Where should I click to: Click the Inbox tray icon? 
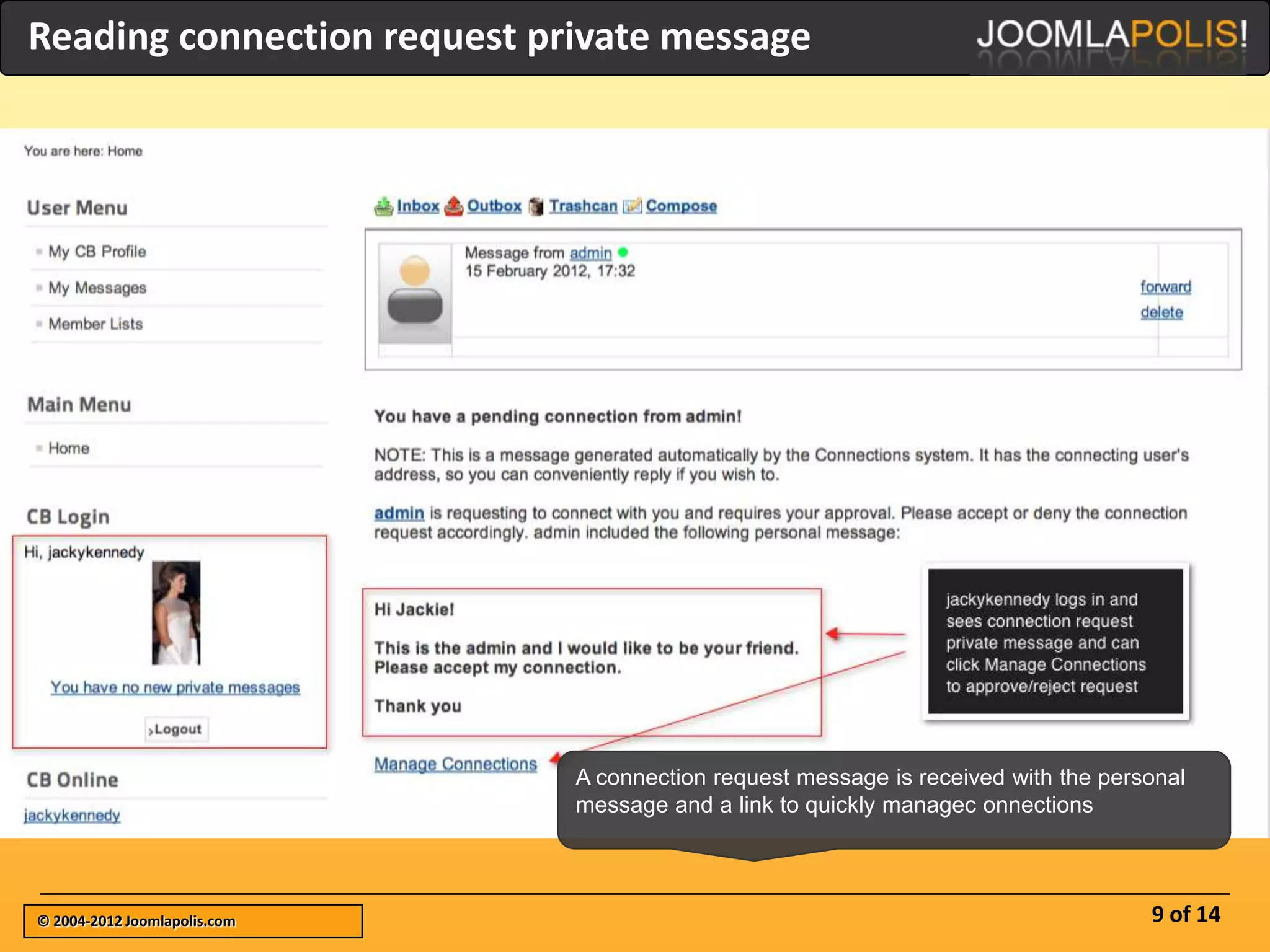click(384, 206)
